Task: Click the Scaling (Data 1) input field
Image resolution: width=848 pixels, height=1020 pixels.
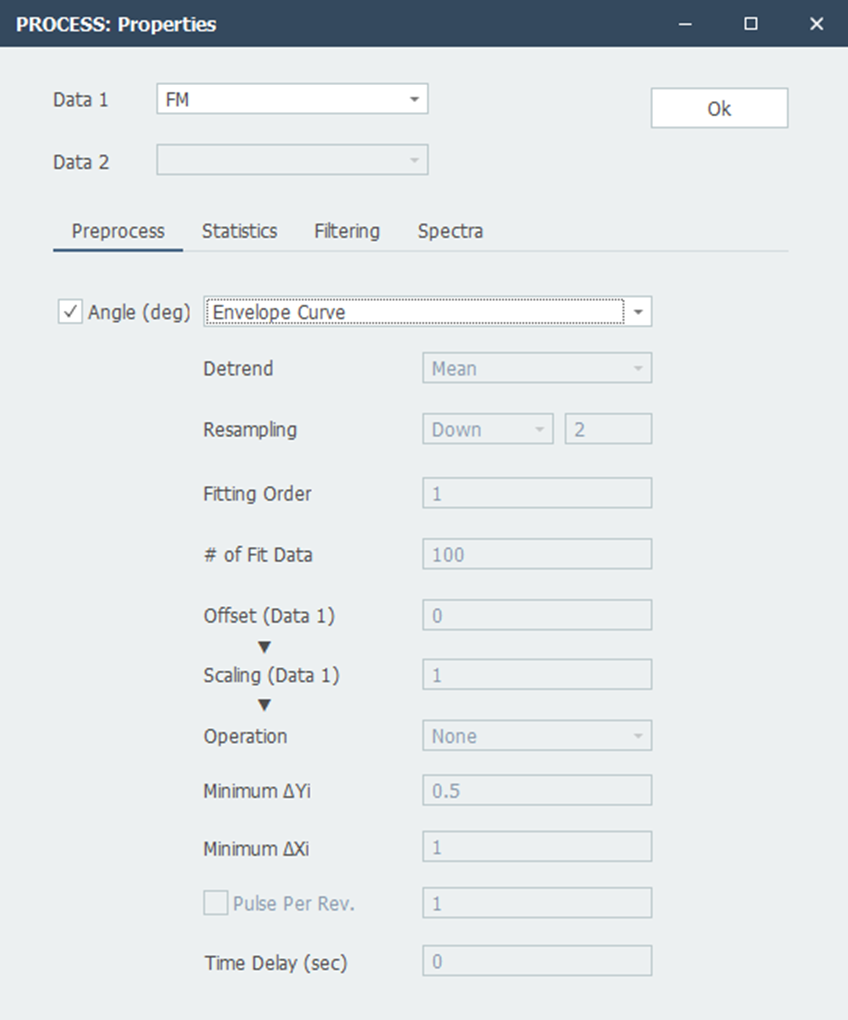Action: [537, 675]
